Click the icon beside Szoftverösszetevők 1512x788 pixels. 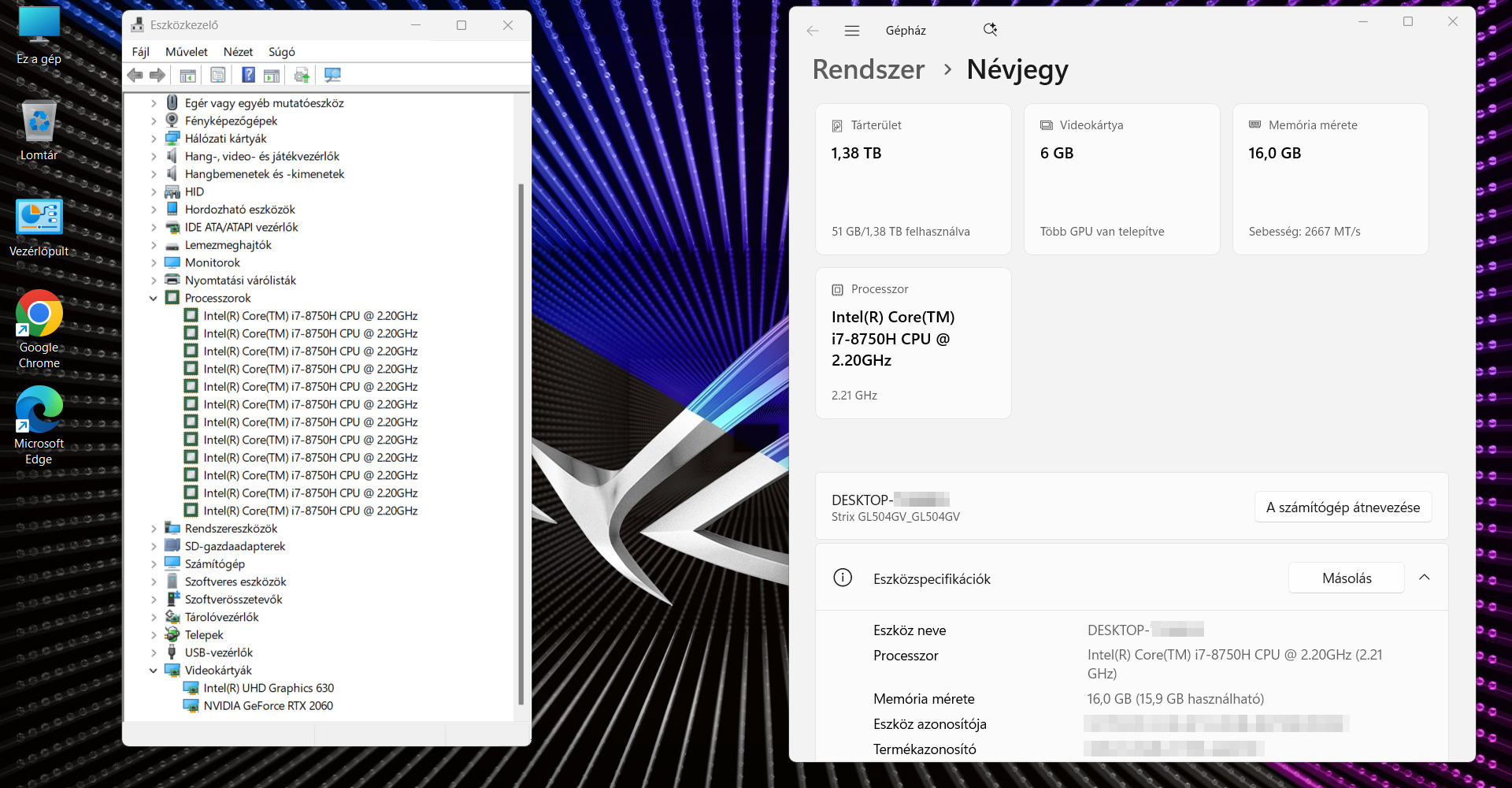point(172,599)
